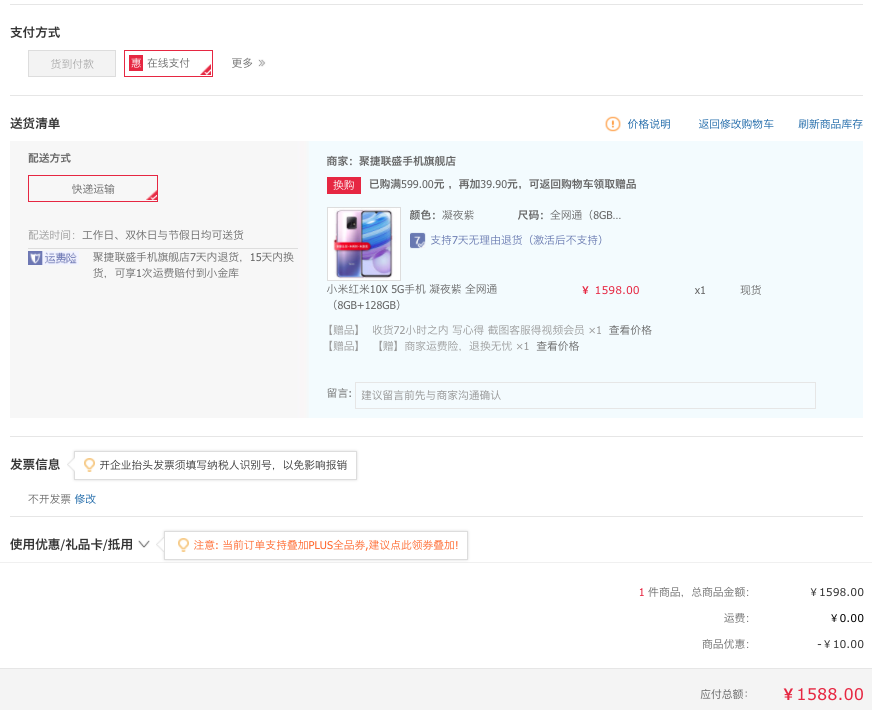Click lightbulb icon in invoice tip
Viewport: 872px width, 710px height.
tap(88, 465)
